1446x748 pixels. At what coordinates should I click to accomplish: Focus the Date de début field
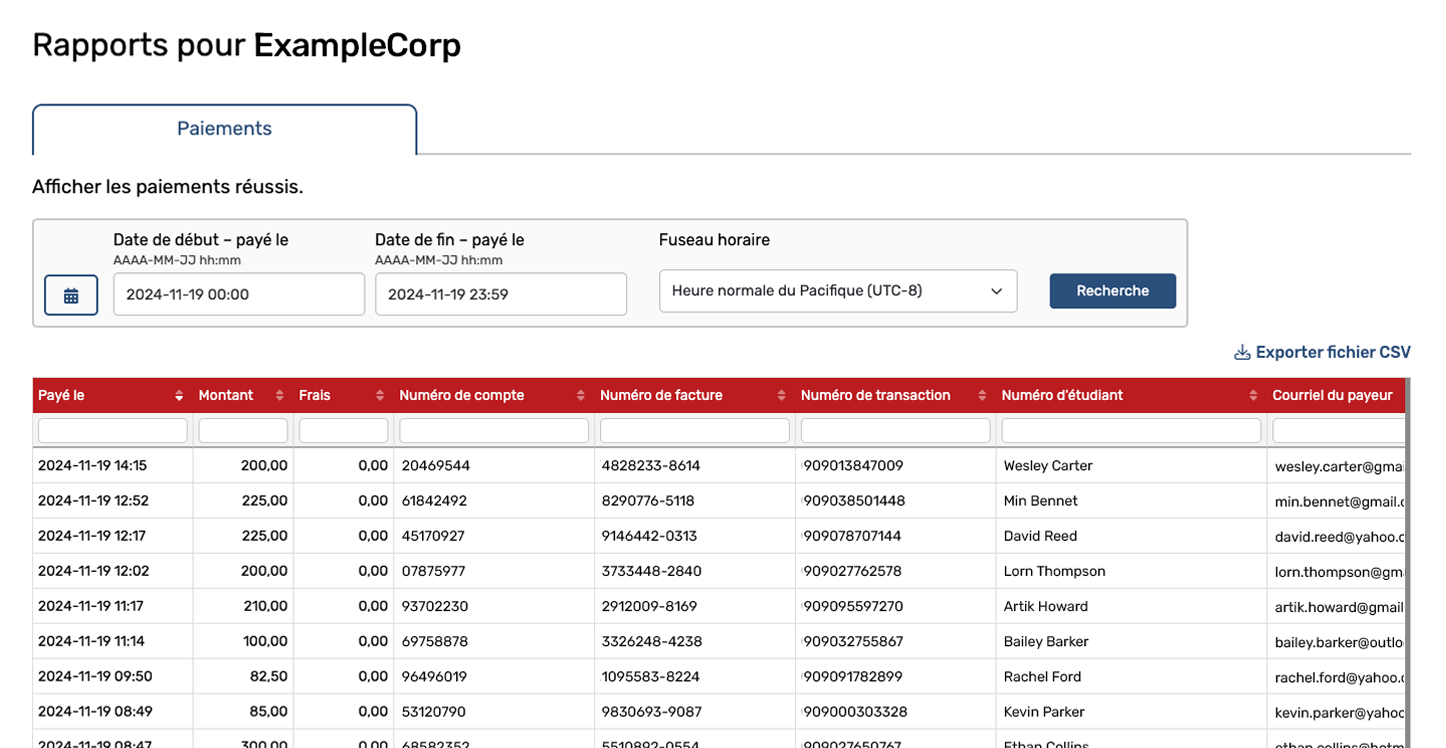[238, 294]
